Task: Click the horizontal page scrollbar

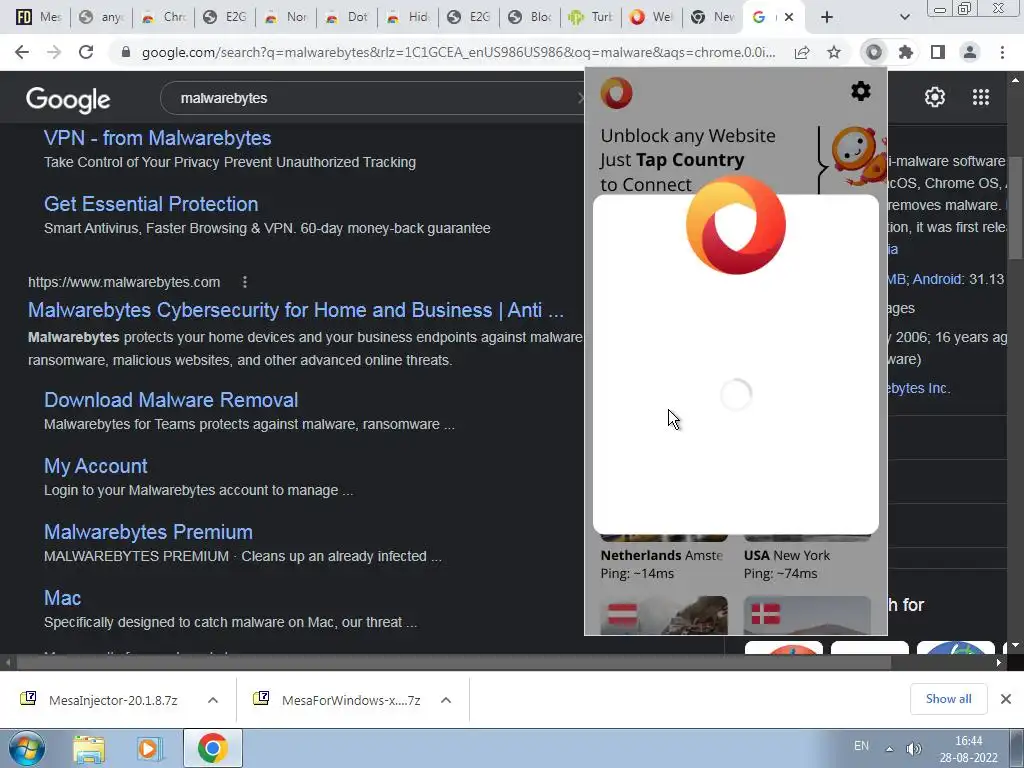Action: (454, 662)
